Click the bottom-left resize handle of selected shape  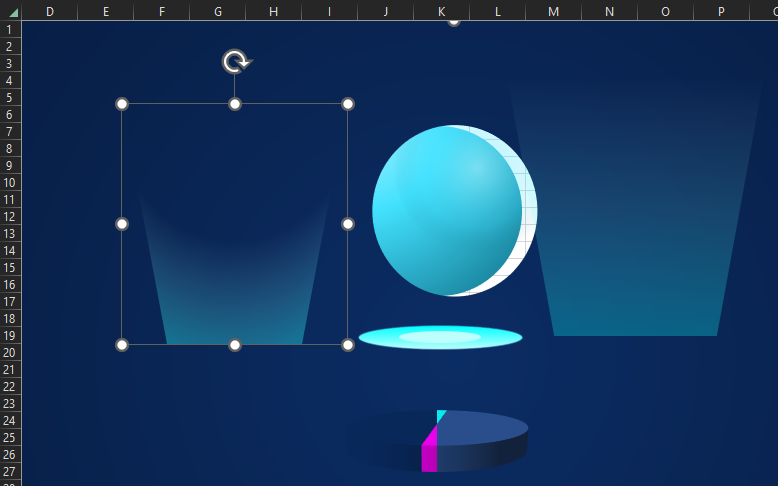pyautogui.click(x=122, y=345)
